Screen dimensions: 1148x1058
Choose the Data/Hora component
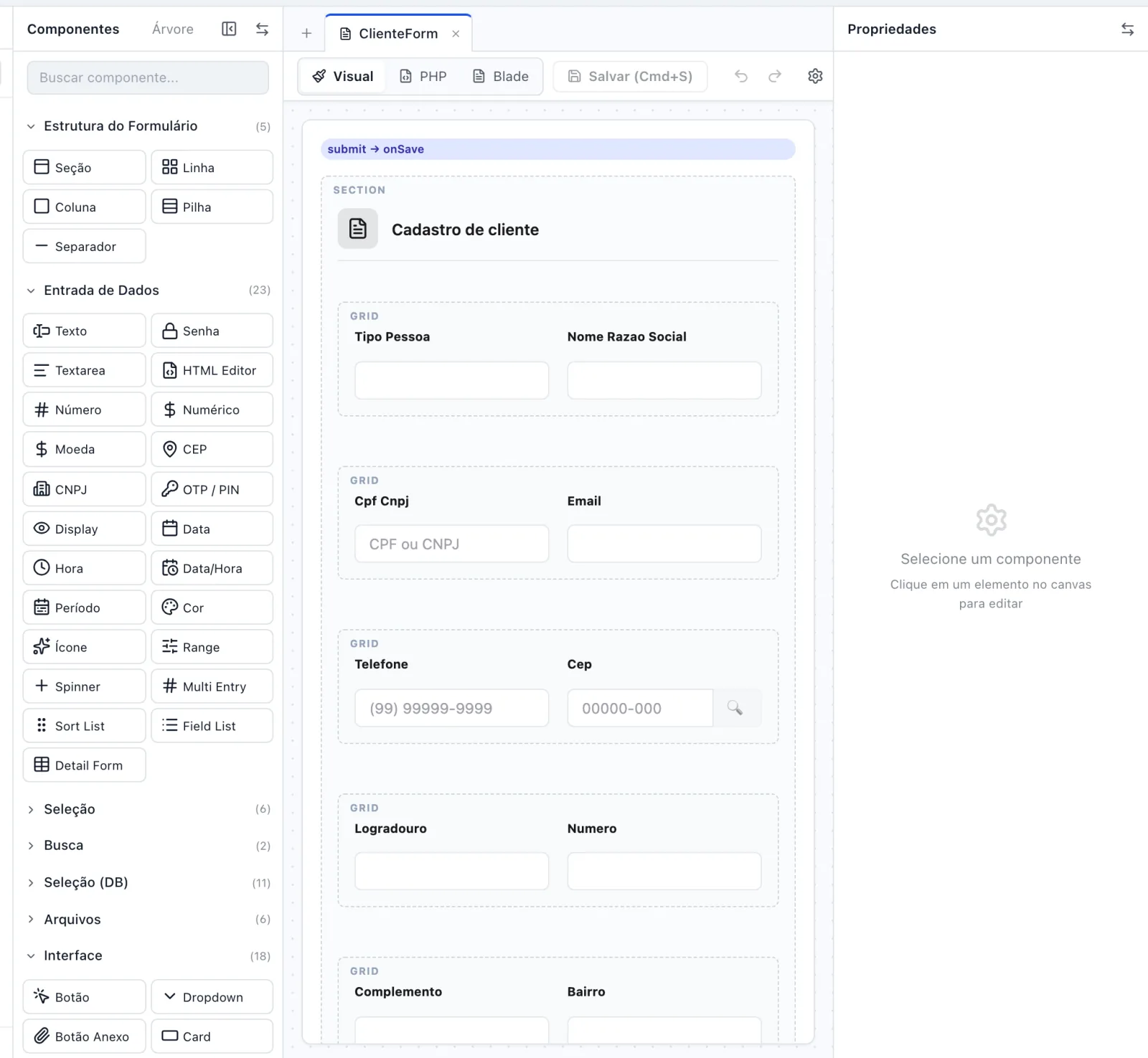pos(212,568)
